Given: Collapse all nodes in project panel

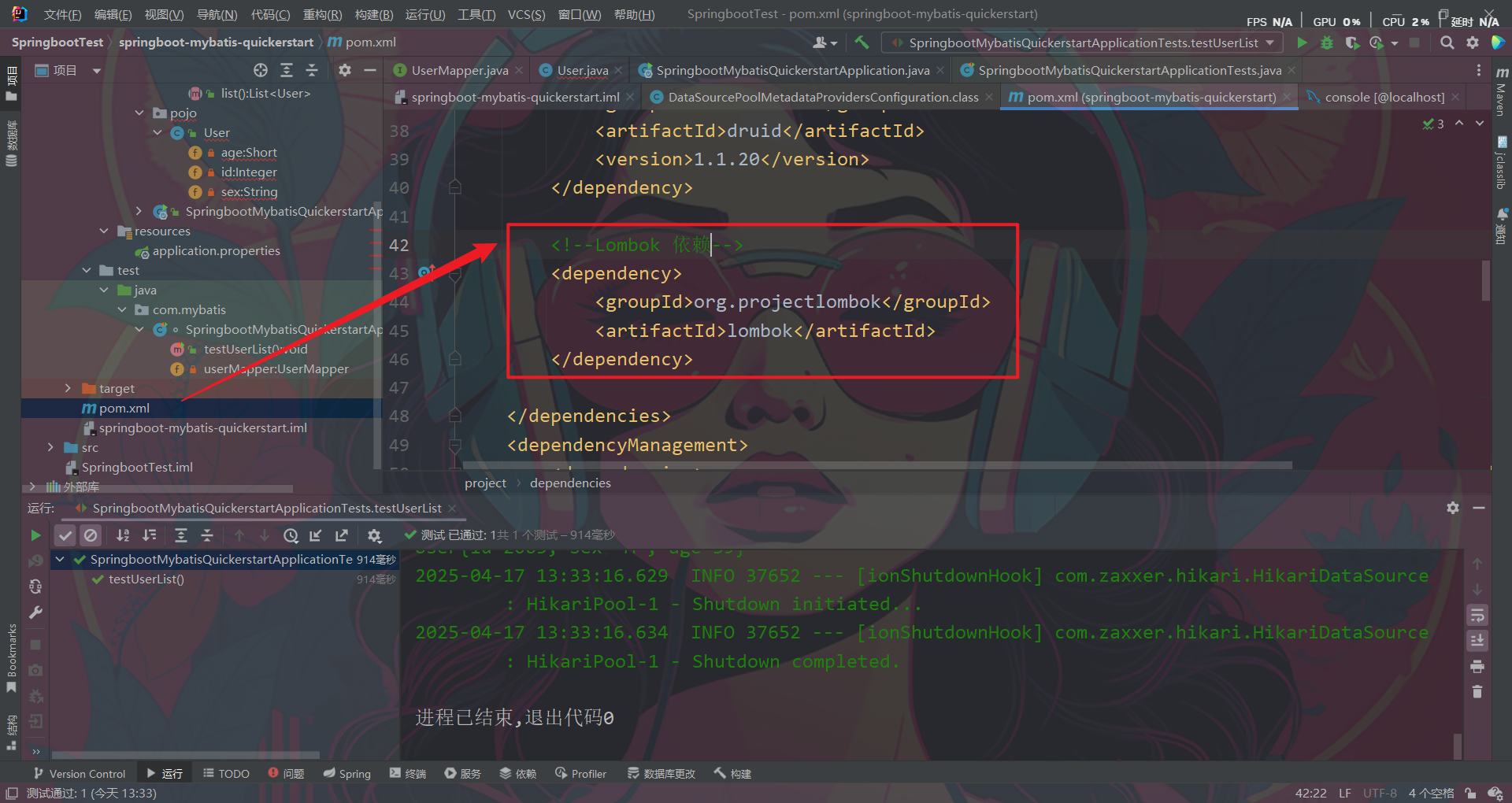Looking at the screenshot, I should (312, 70).
